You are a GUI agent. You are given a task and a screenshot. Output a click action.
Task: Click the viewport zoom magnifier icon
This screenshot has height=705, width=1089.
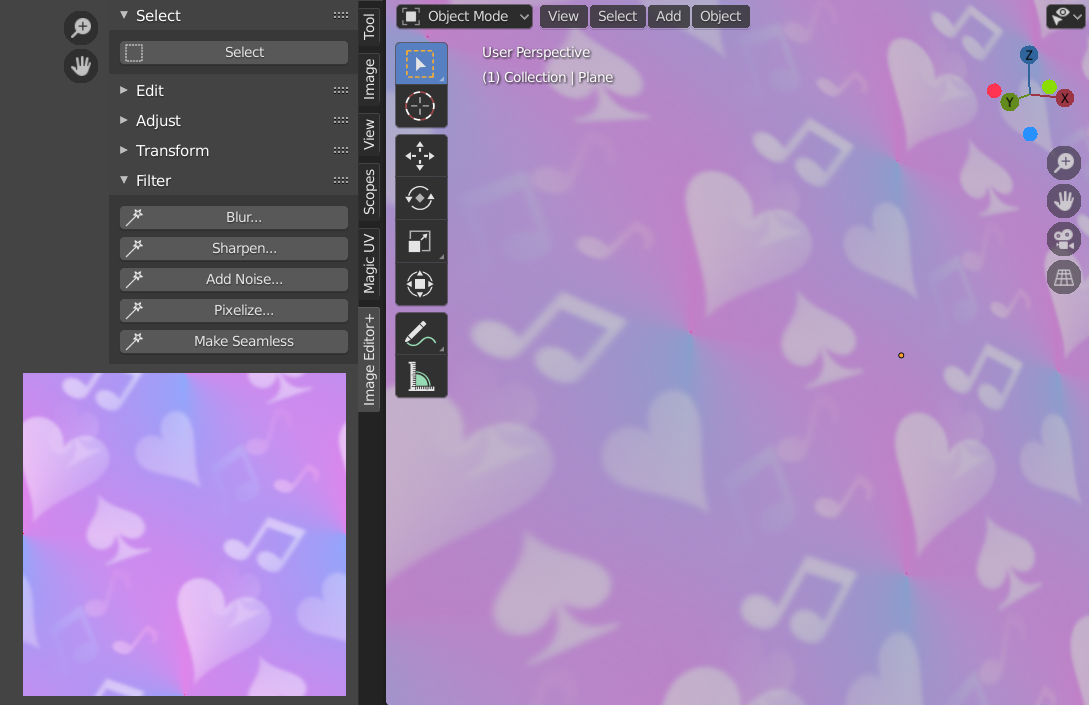(1064, 163)
